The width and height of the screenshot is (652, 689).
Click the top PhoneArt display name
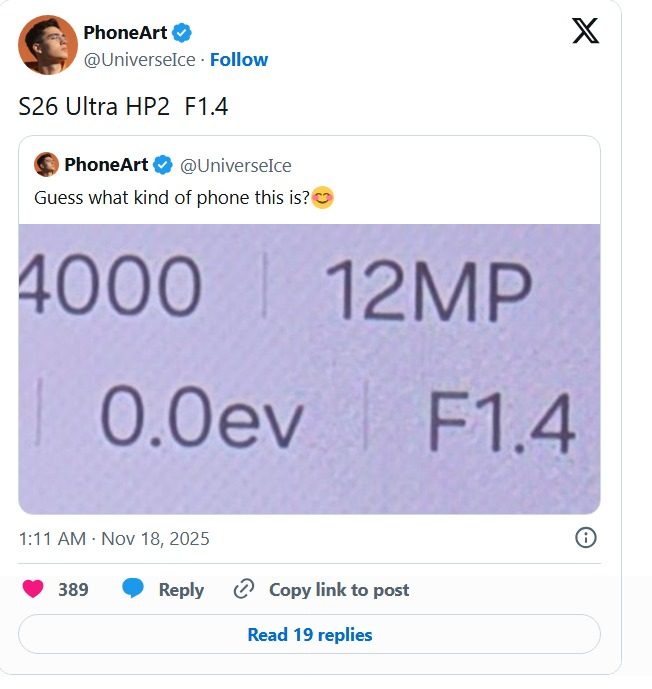(x=124, y=33)
